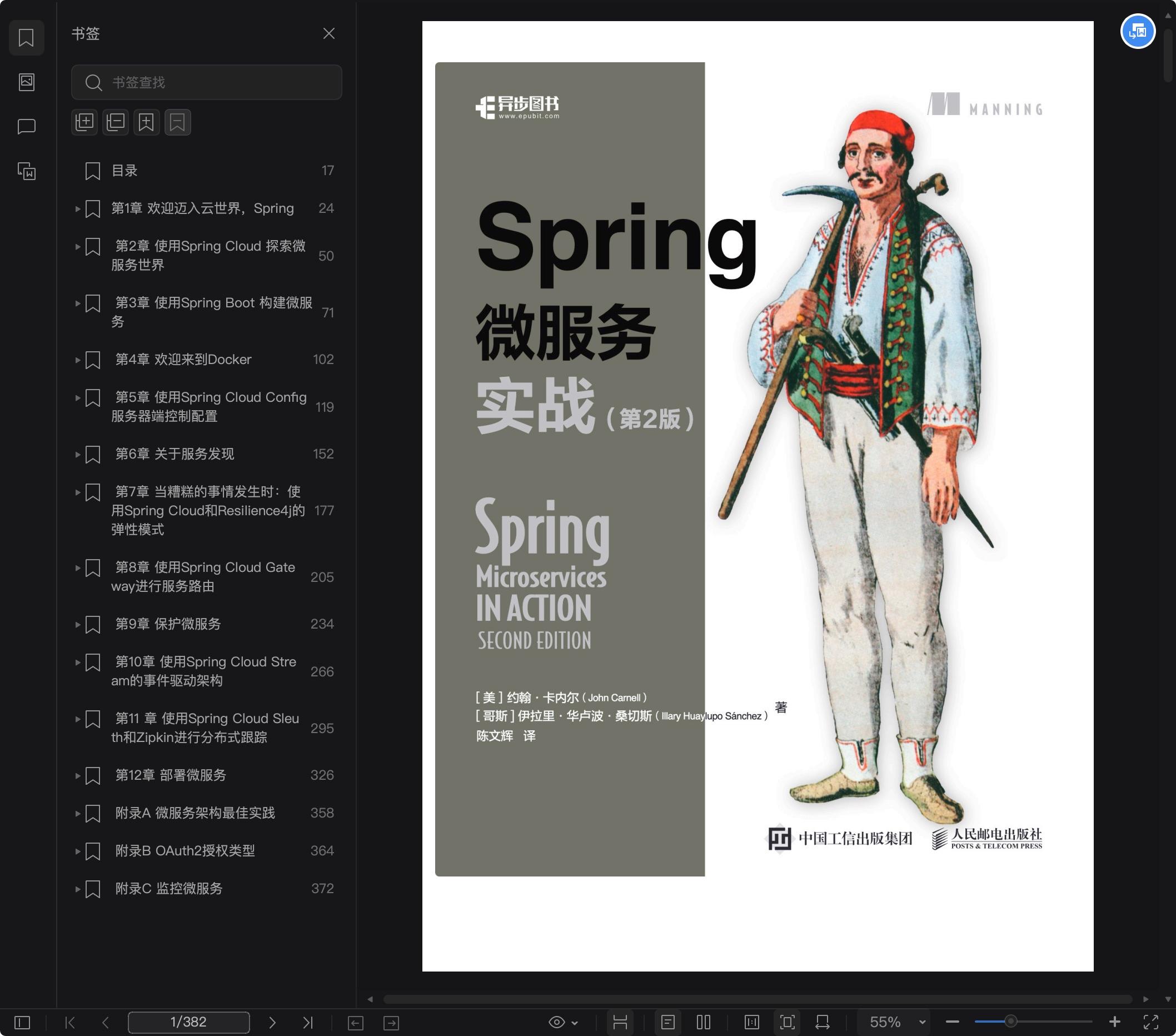Expand all bookmarks icon
The width and height of the screenshot is (1176, 1036).
[84, 122]
